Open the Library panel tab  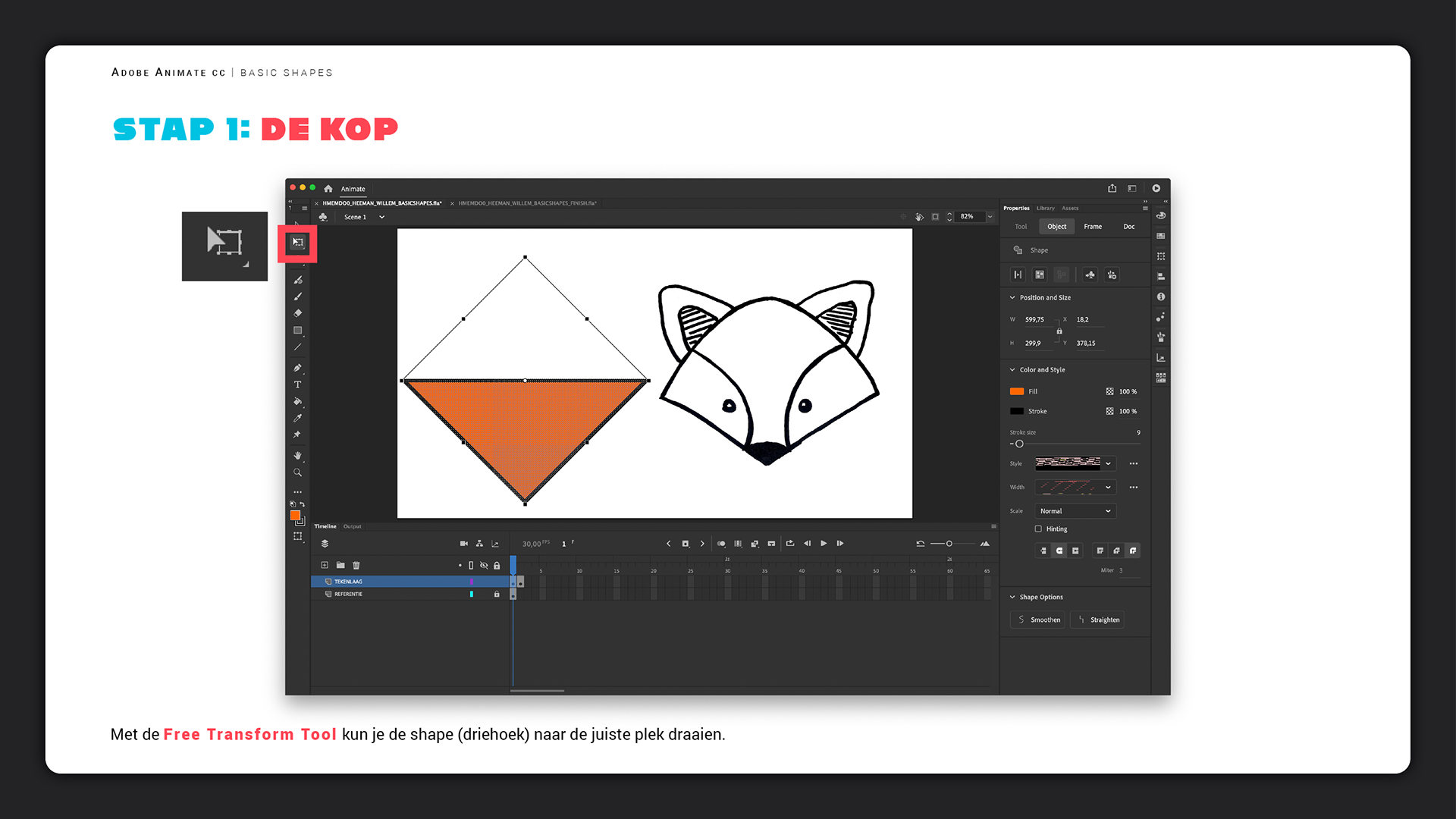(1045, 208)
